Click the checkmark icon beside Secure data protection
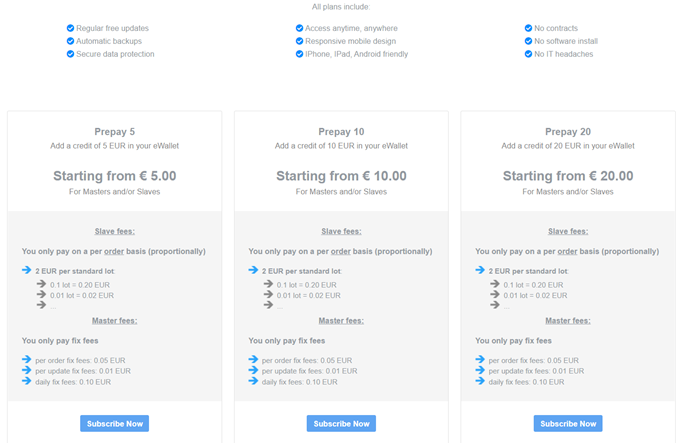Viewport: 681px width, 443px height. (70, 54)
